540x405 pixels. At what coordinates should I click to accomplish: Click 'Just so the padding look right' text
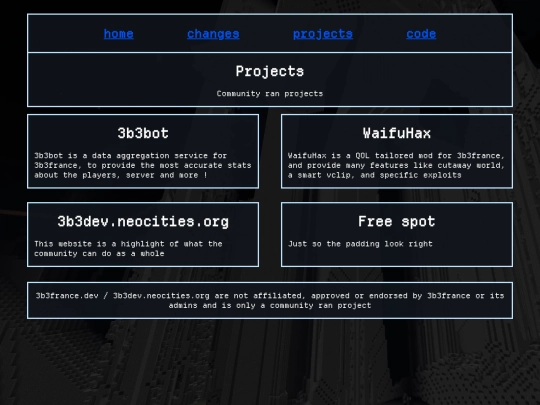tap(360, 244)
